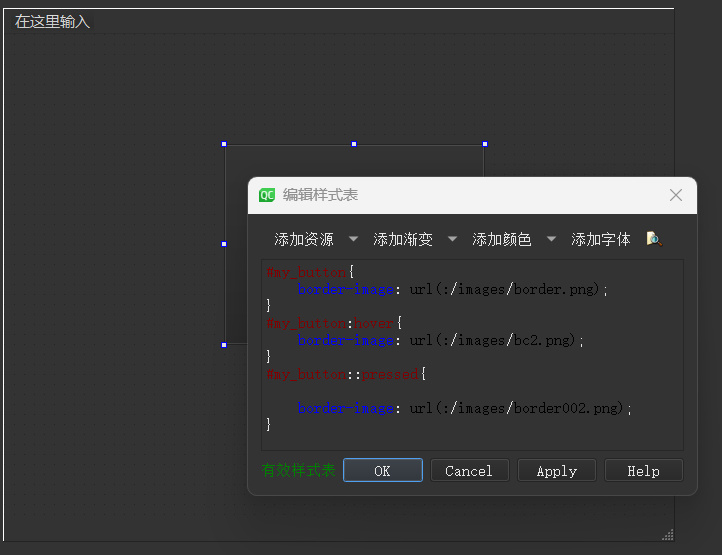The height and width of the screenshot is (555, 722).
Task: Click the border.png url line
Action: [453, 290]
